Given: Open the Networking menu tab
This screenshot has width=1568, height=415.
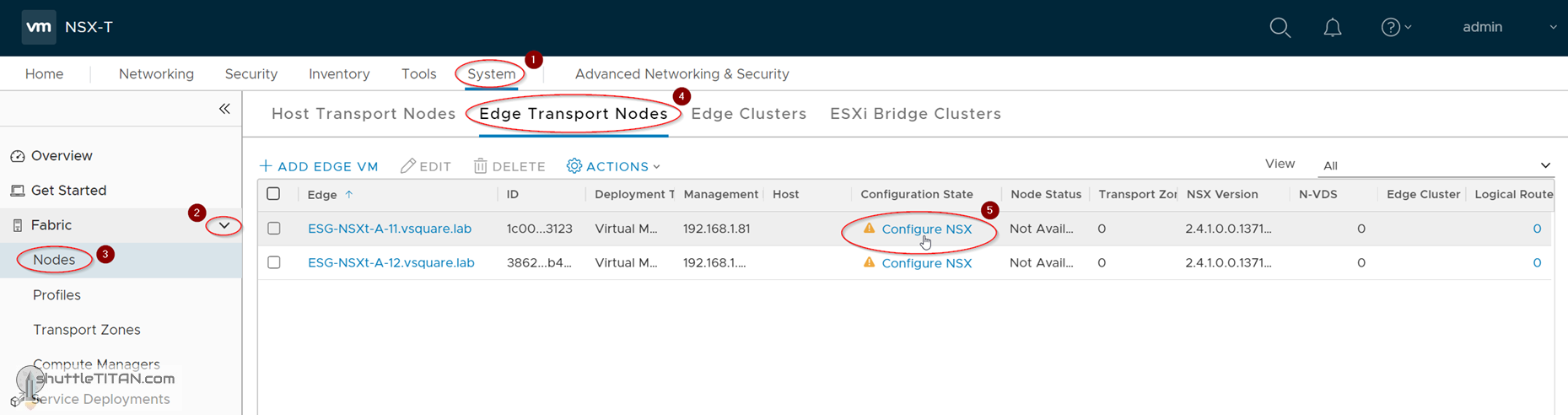Looking at the screenshot, I should tap(156, 74).
